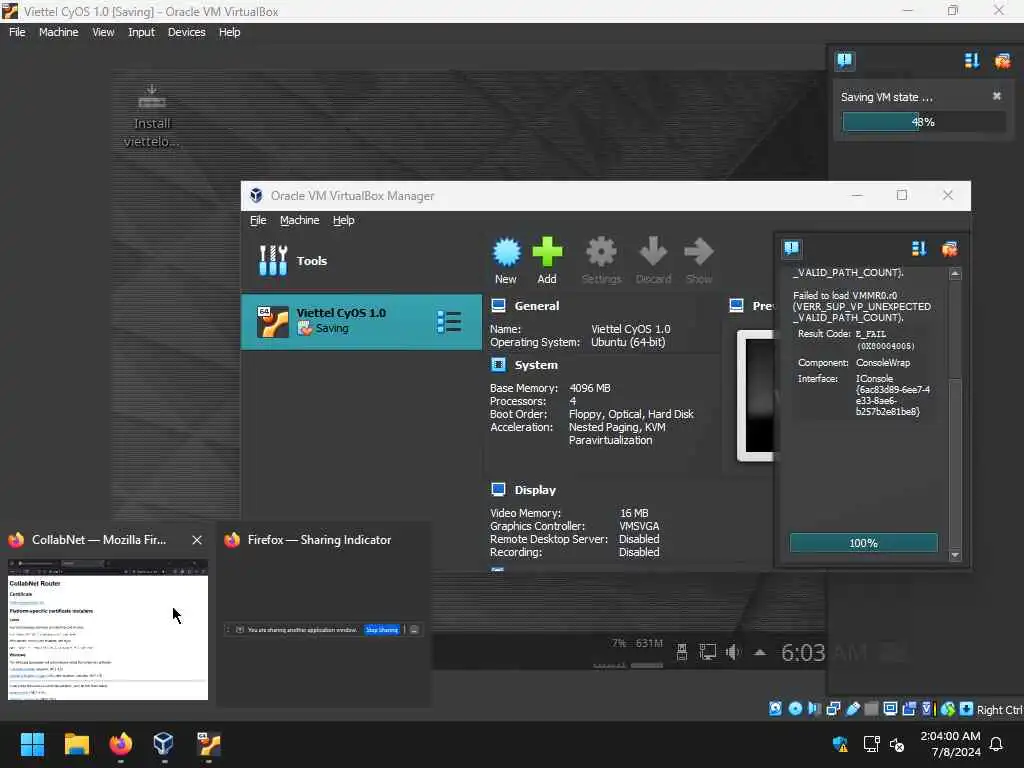Click Stop Sharing in Firefox sharing indicator preview
The image size is (1024, 768).
coord(381,630)
